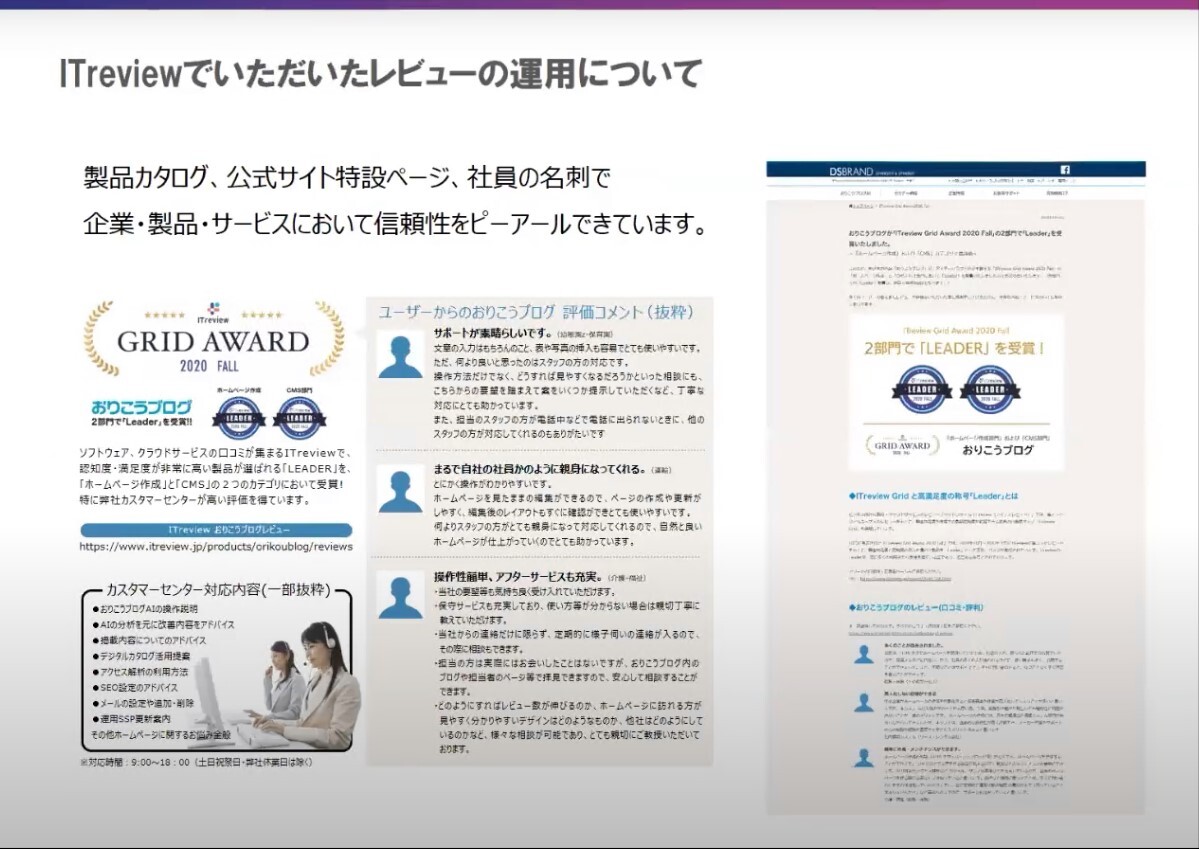Screen dimensions: 1199x849
Task: Click the bullet SEO設定のアドバイス
Action: pyautogui.click(x=135, y=688)
